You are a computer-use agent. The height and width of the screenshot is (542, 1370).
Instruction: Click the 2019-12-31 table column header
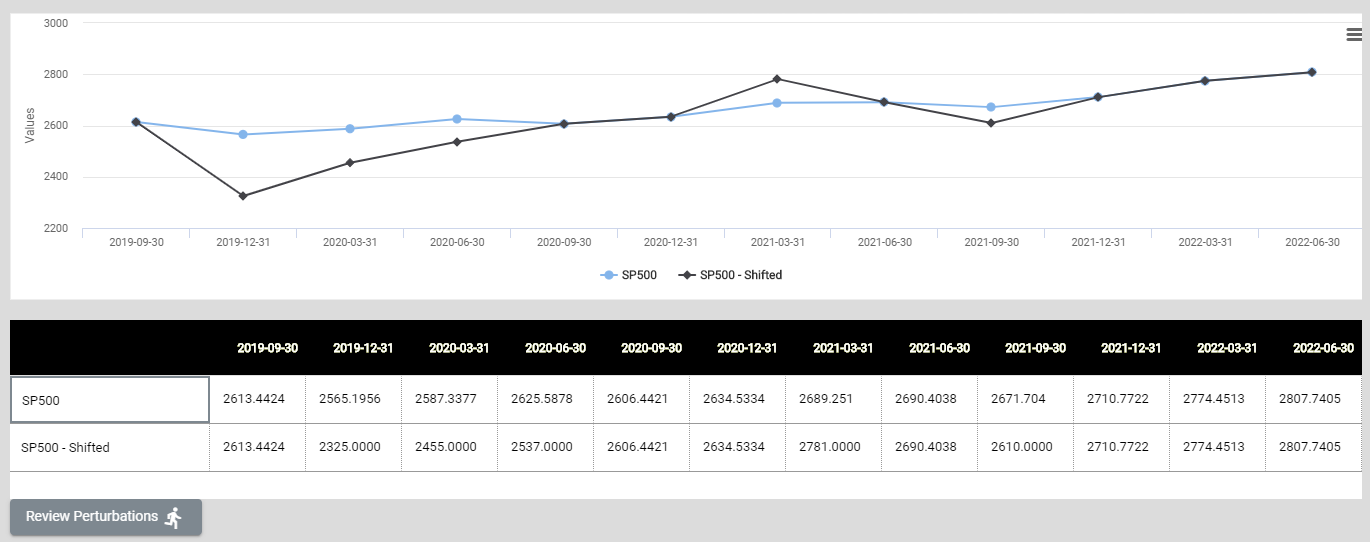point(363,348)
